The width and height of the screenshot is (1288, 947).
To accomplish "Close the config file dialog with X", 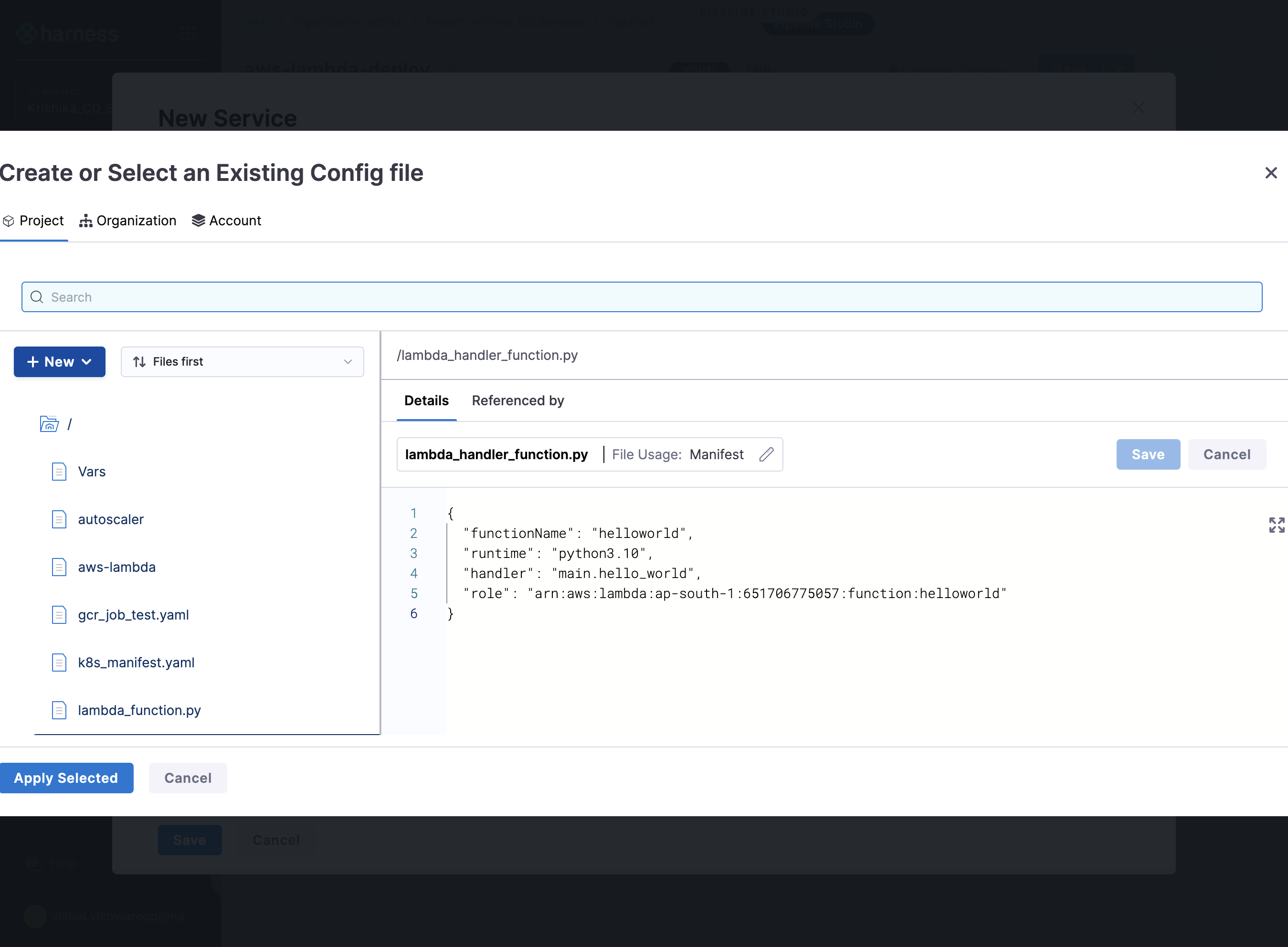I will coord(1271,172).
